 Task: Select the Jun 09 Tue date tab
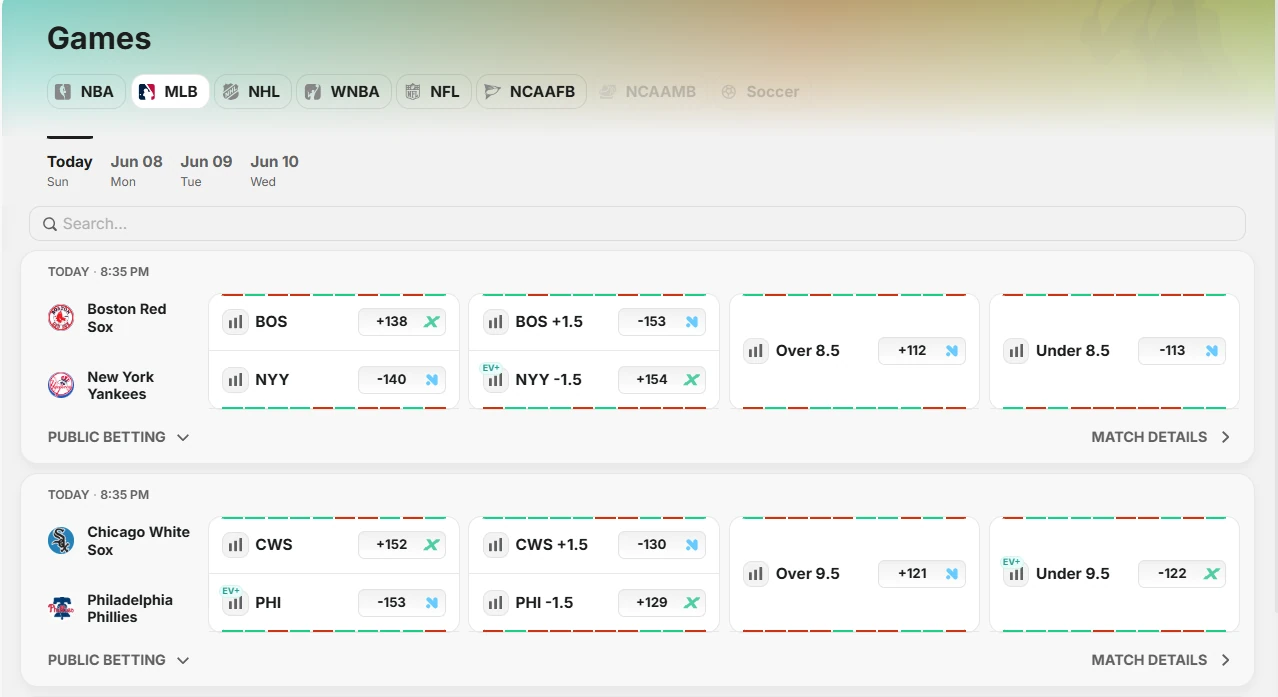[206, 170]
